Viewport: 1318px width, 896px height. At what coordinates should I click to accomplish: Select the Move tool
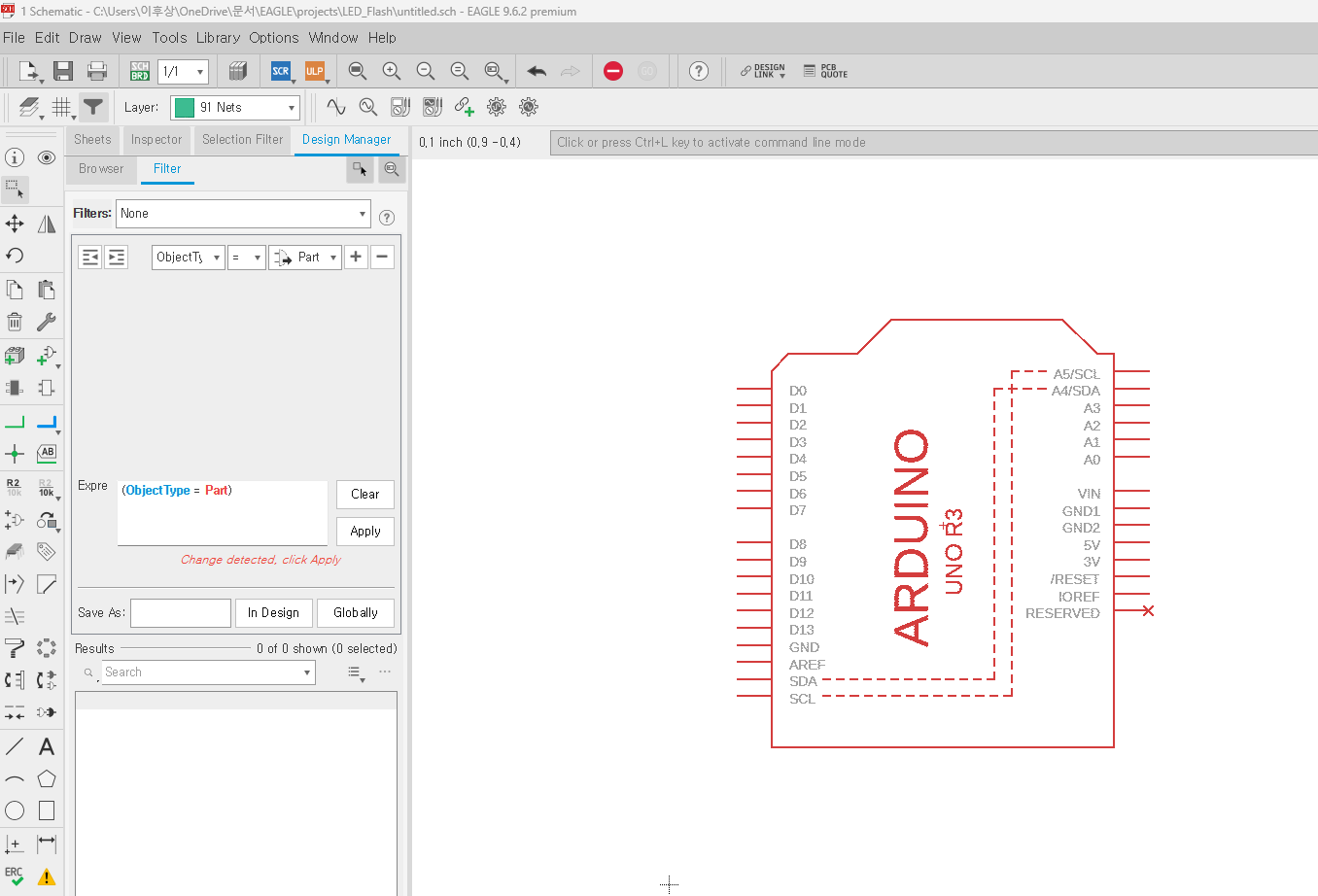(x=15, y=224)
